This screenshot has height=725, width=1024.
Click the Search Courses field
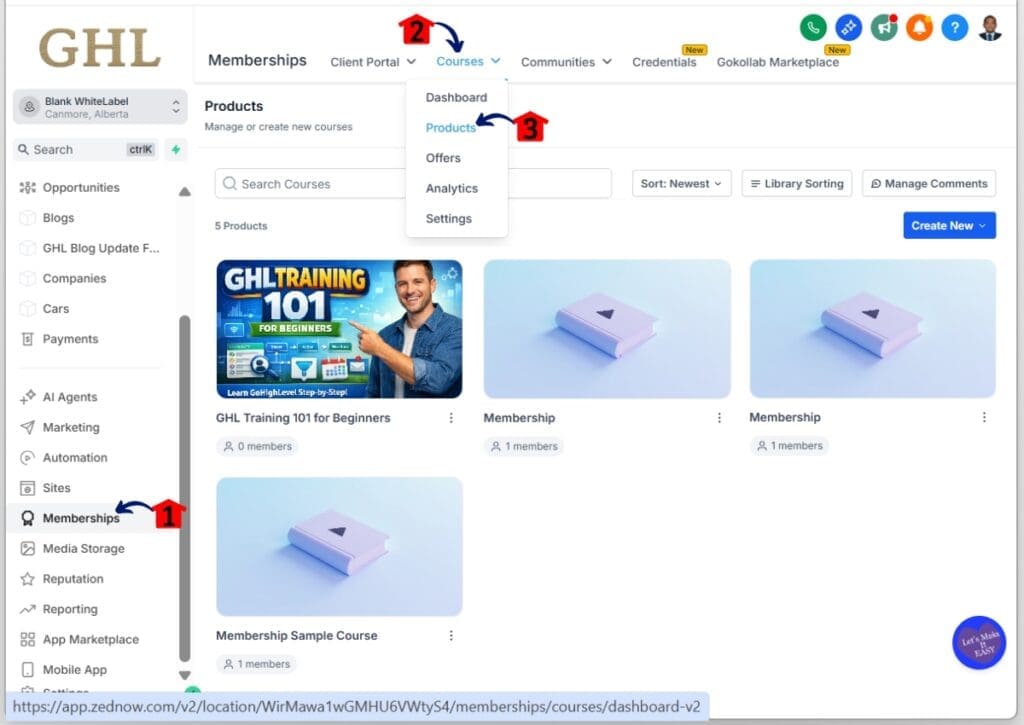click(413, 184)
